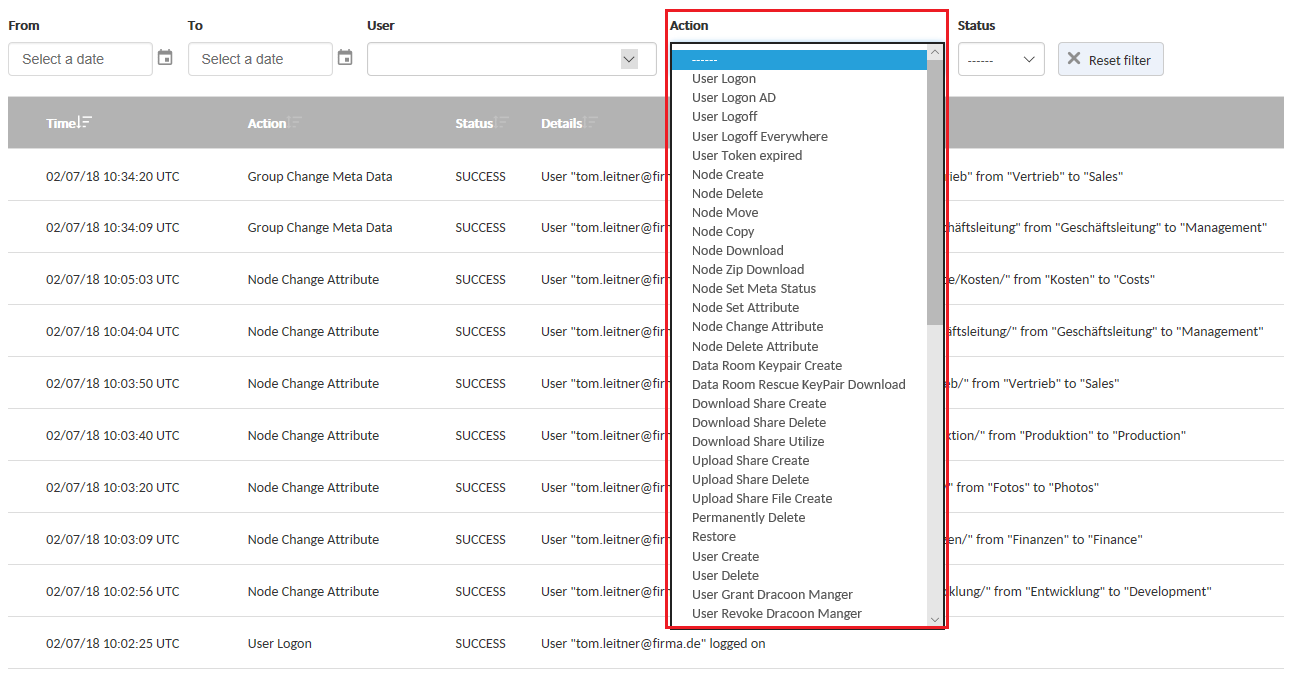This screenshot has width=1298, height=676.
Task: Click the Time column header
Action: pos(61,123)
